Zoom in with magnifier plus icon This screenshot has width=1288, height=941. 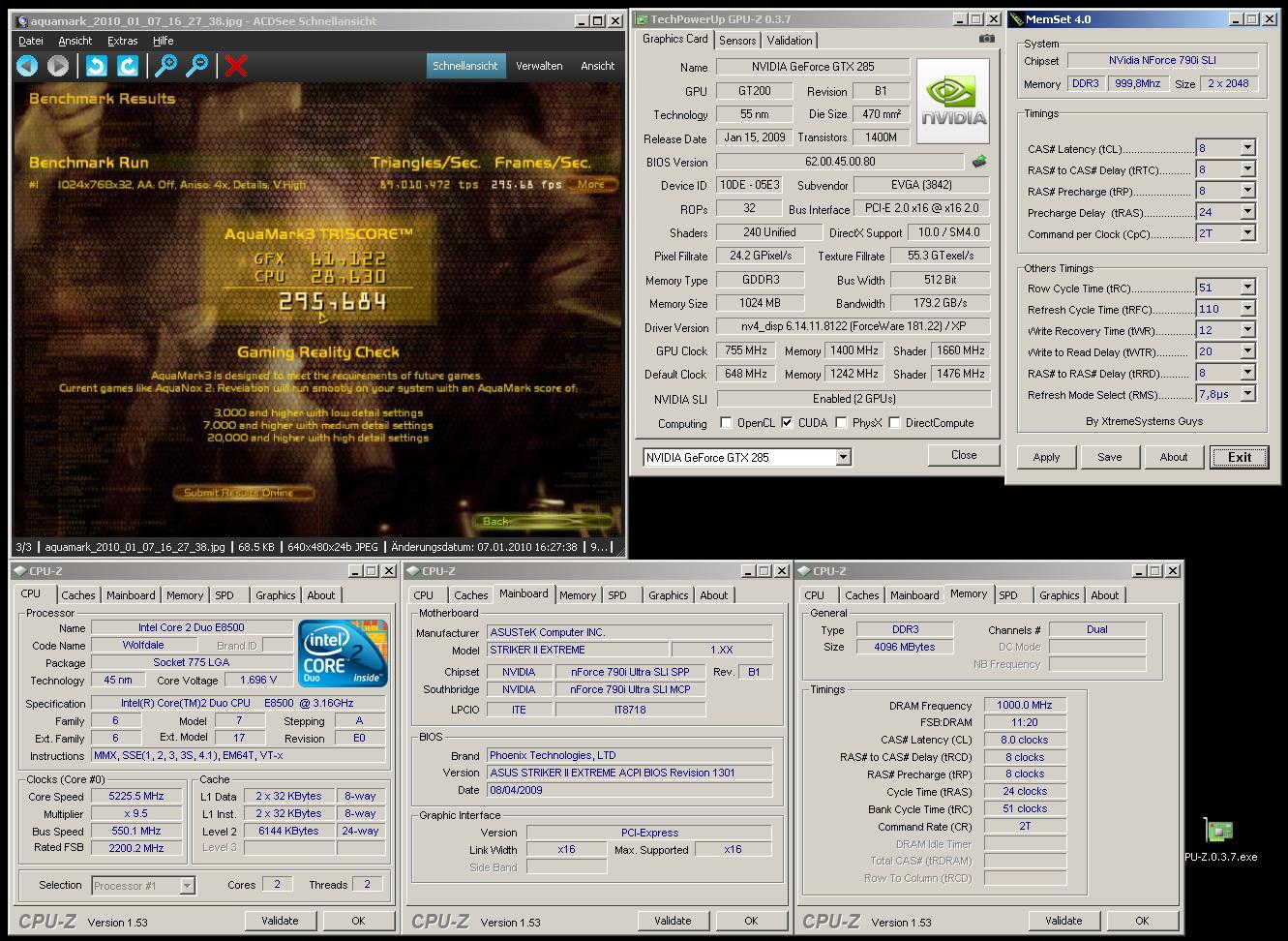(x=166, y=65)
